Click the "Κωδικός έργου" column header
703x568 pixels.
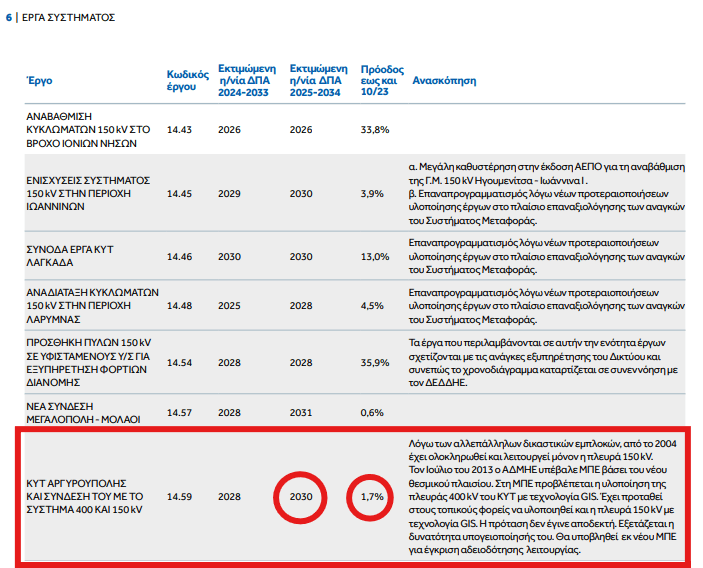tap(187, 80)
